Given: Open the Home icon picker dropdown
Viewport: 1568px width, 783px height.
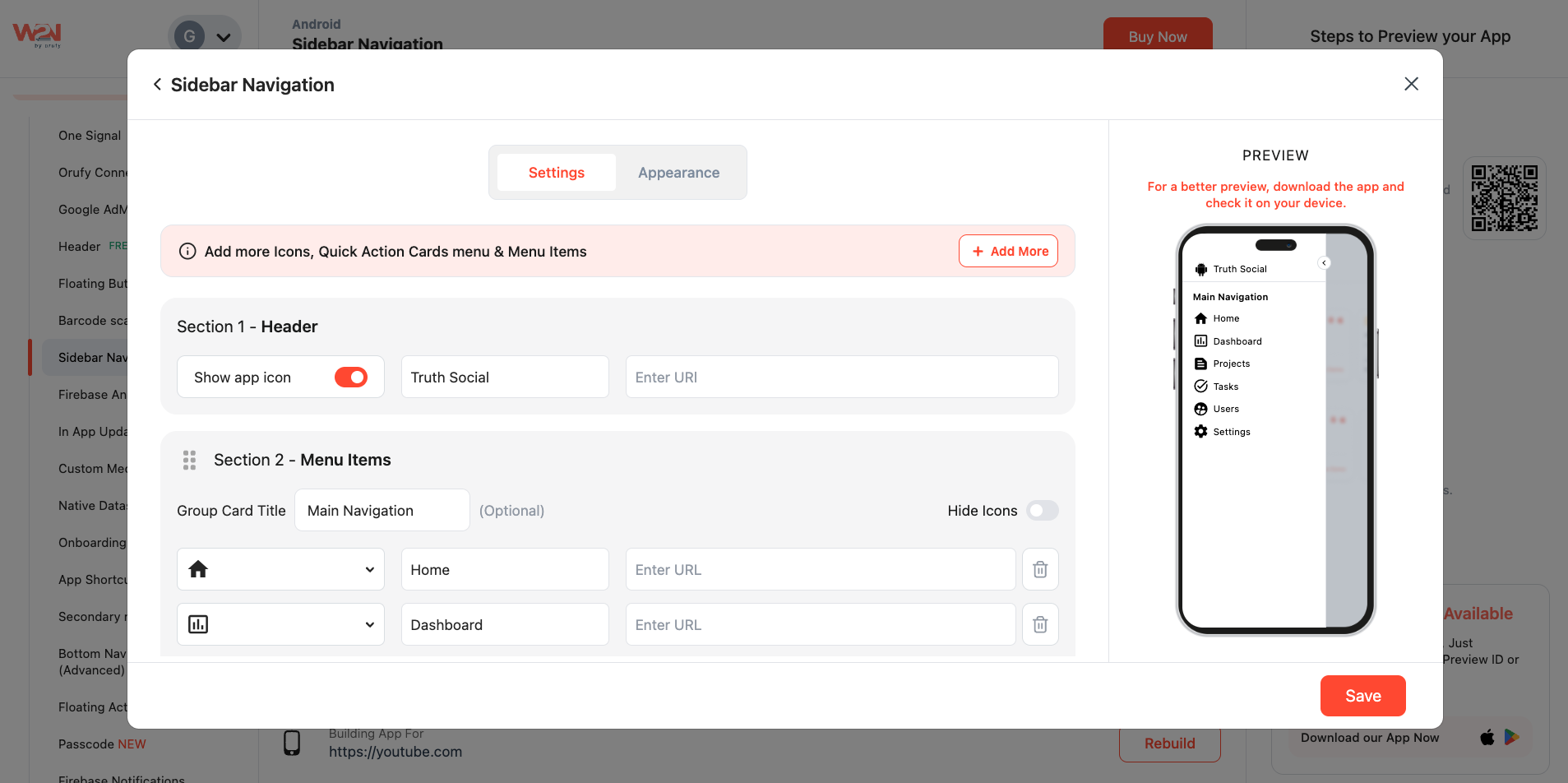Looking at the screenshot, I should coord(280,569).
